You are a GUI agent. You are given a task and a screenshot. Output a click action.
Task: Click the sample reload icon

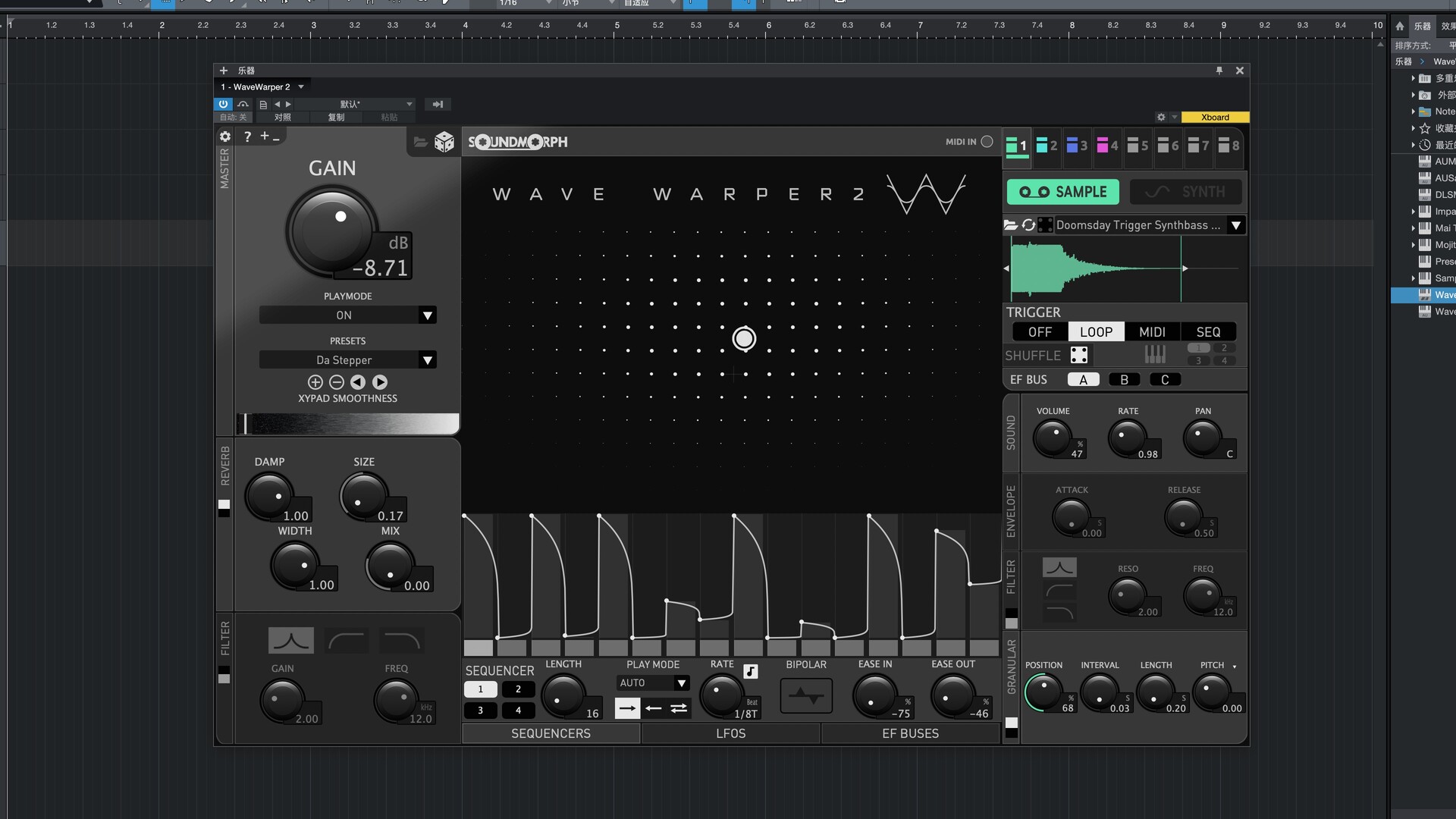[1028, 225]
